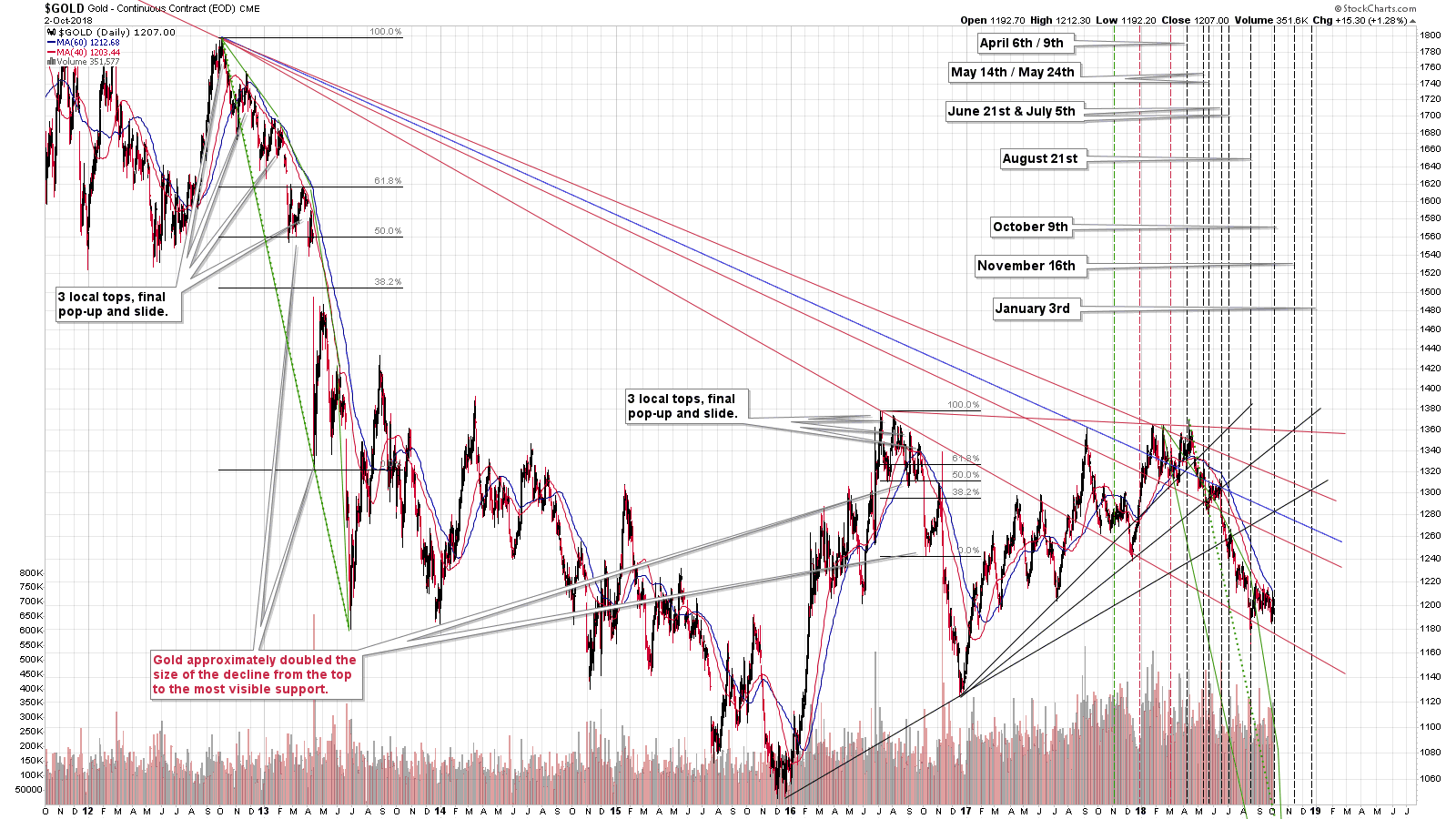1456x819 pixels.
Task: Click the 100.0% Fibonacci label at 2016 top
Action: coord(964,405)
